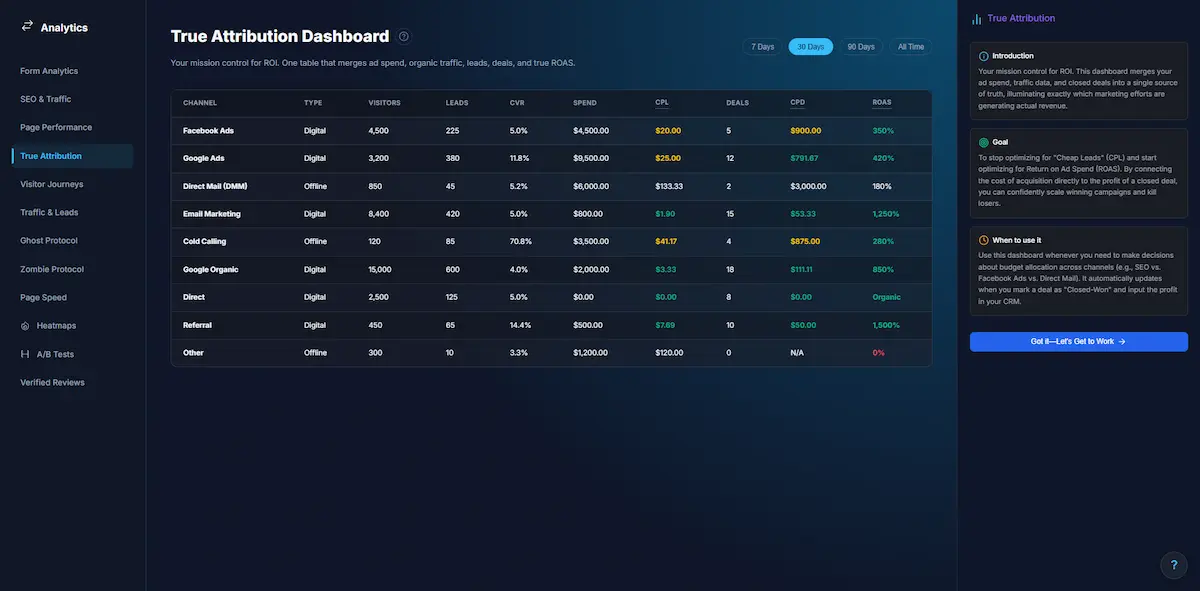Click the Organic ROAS value
The height and width of the screenshot is (591, 1200).
pyautogui.click(x=886, y=297)
